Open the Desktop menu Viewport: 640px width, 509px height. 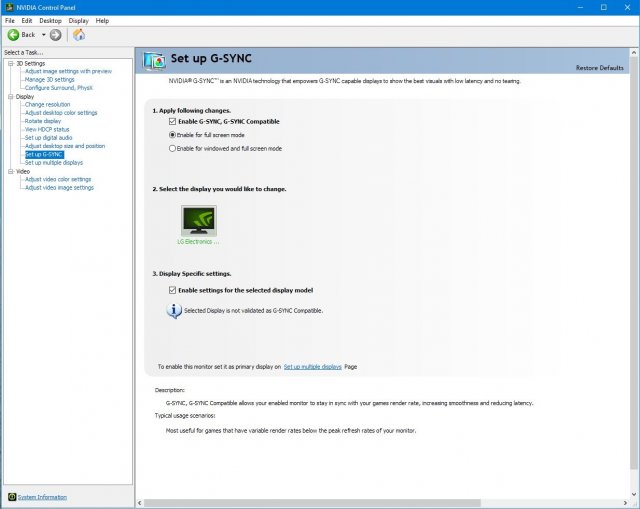click(x=49, y=20)
